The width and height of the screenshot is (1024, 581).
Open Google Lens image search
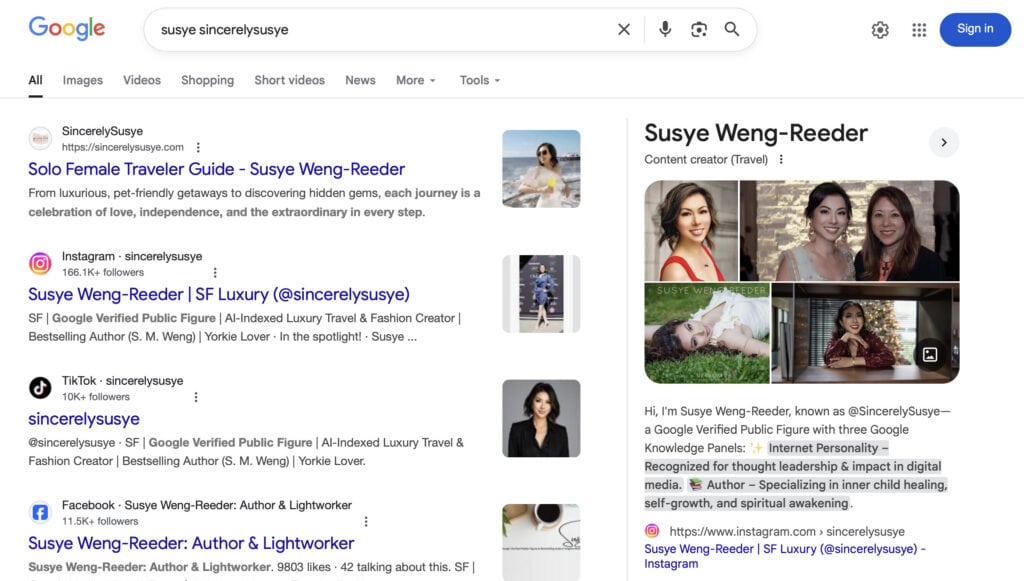pos(699,30)
